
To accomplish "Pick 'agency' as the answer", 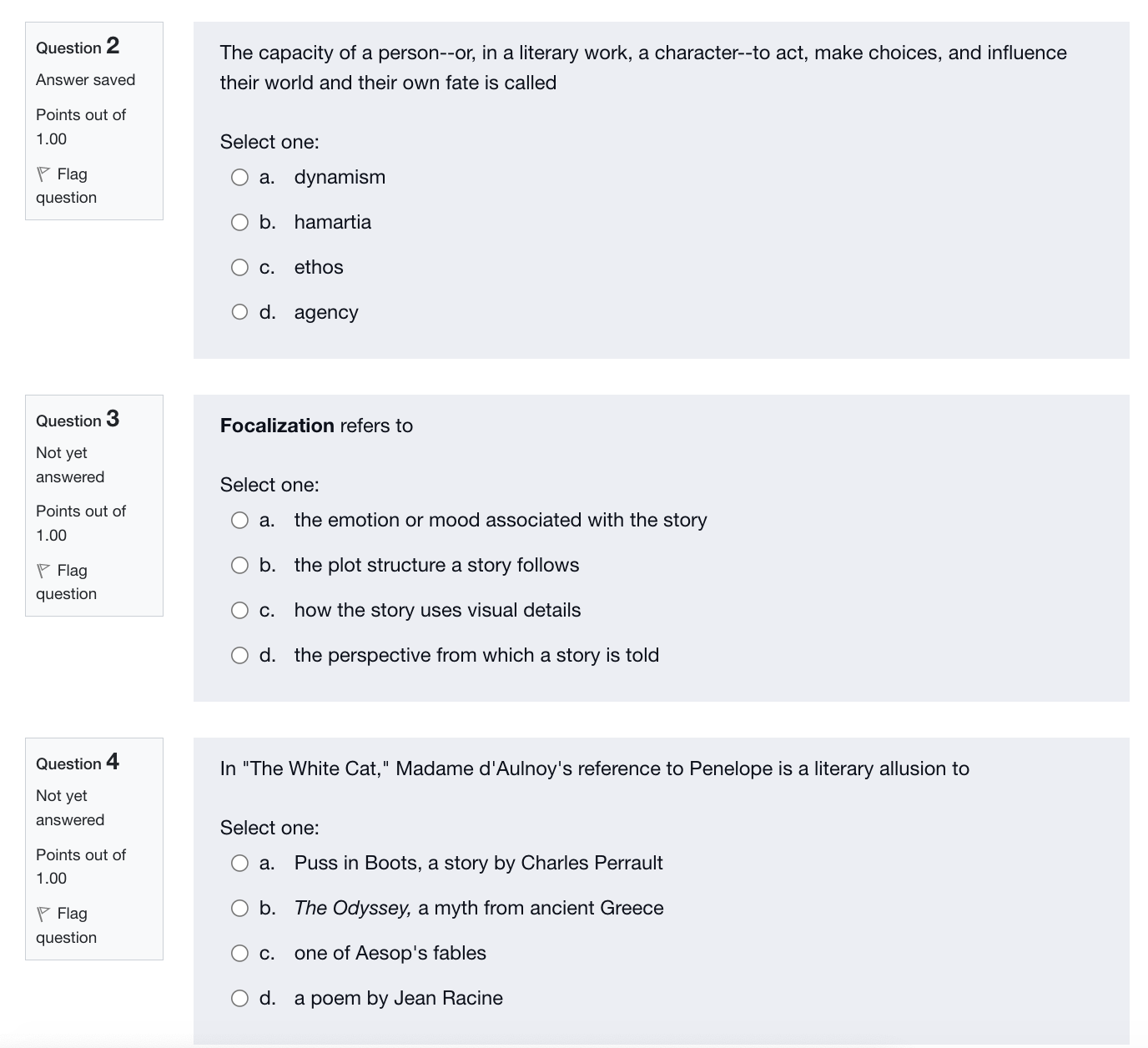I will [x=239, y=312].
